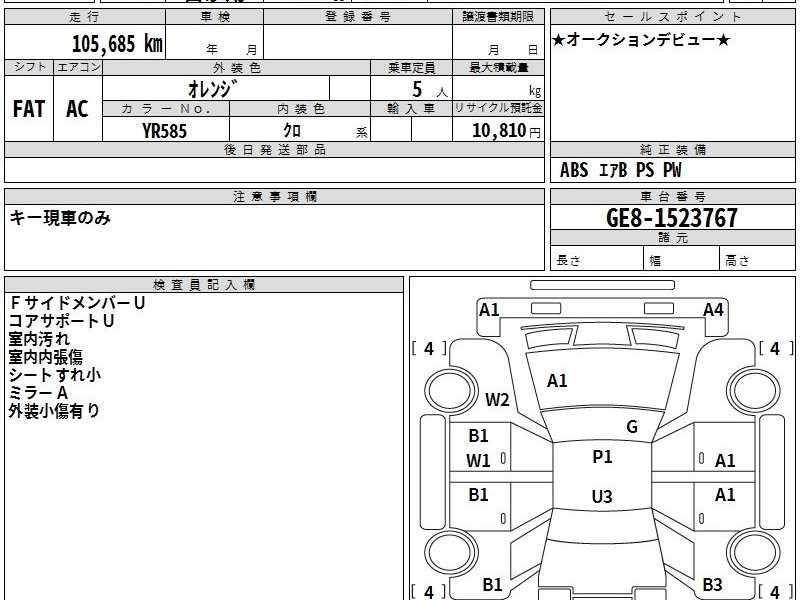800x600 pixels.
Task: Click the B3 mark near the rear corner
Action: 712,585
